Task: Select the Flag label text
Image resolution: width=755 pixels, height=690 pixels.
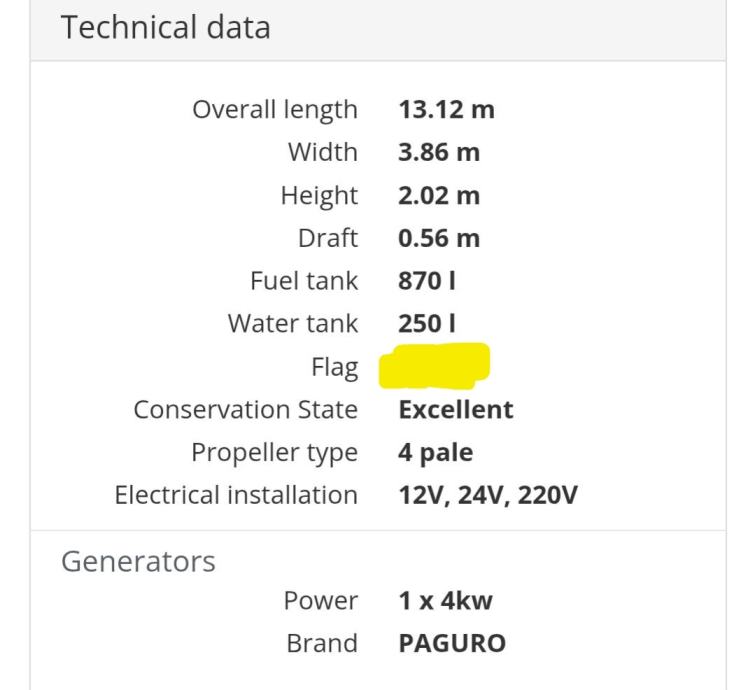Action: [334, 368]
